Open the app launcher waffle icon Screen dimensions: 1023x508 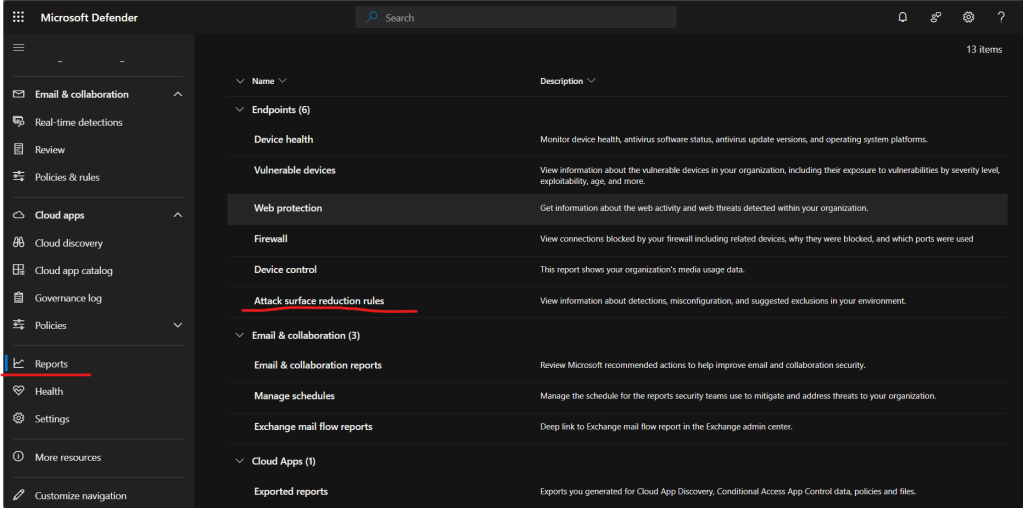pos(18,17)
